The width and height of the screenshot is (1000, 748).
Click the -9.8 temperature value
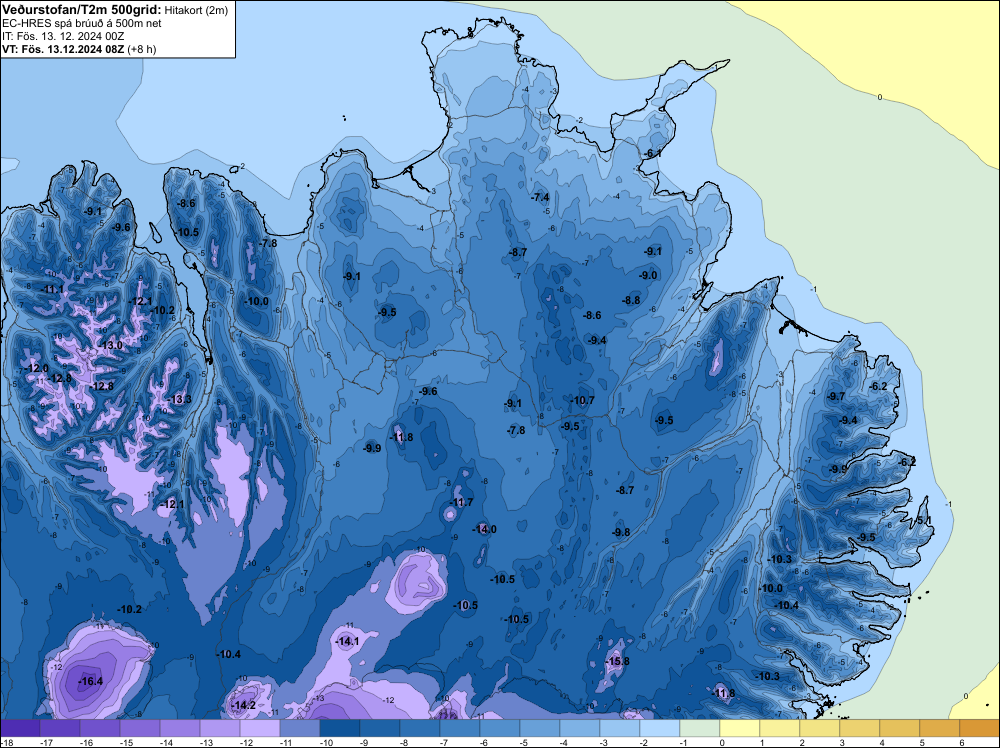click(621, 532)
